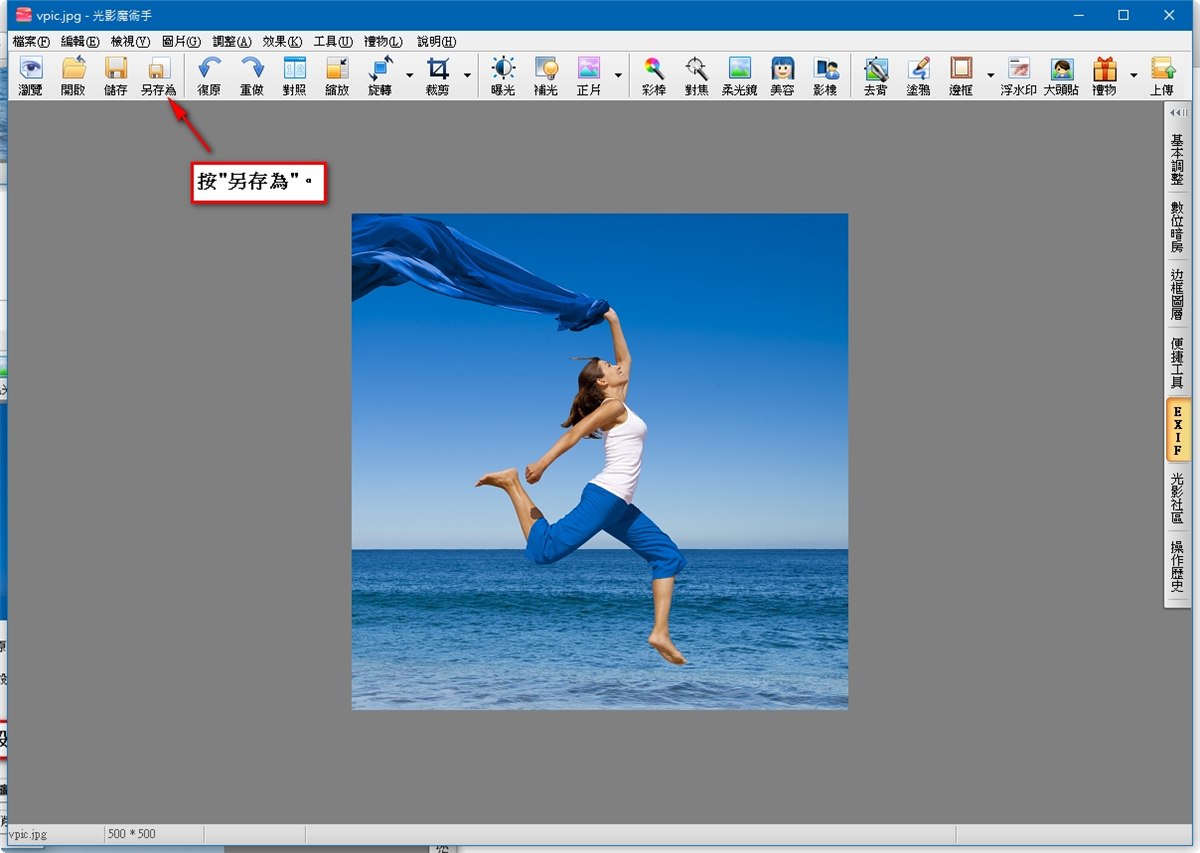
Task: Select the 塗鴉 doodle tool
Action: [919, 75]
